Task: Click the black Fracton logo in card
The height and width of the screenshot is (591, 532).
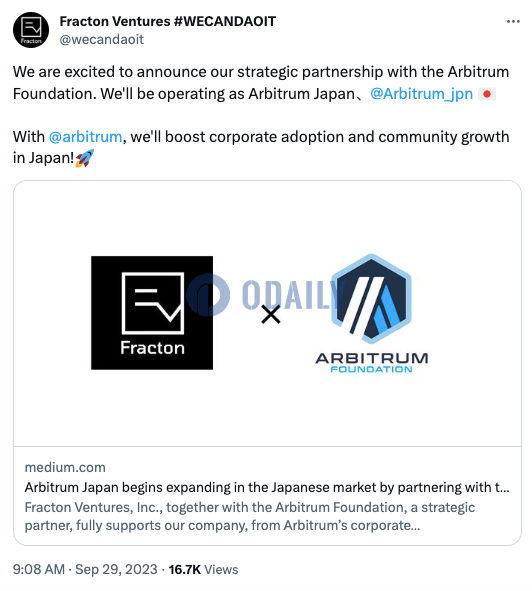Action: pyautogui.click(x=152, y=313)
